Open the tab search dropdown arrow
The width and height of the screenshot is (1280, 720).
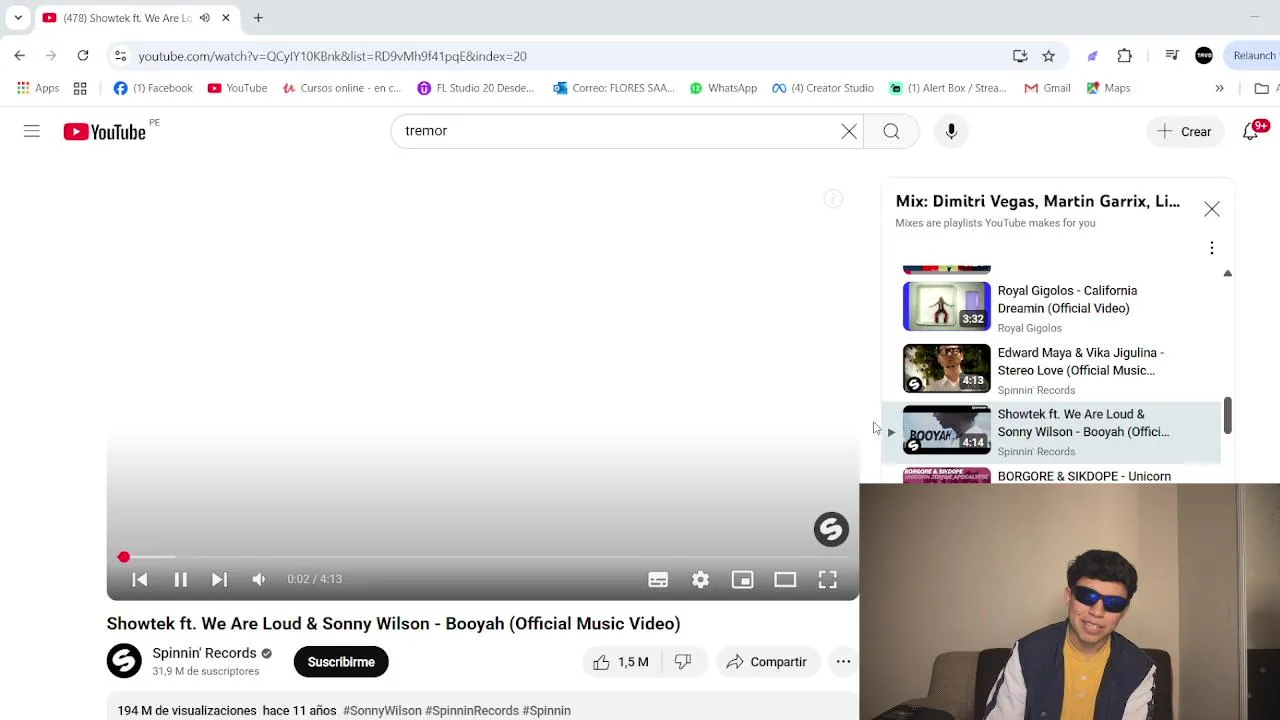click(x=18, y=18)
